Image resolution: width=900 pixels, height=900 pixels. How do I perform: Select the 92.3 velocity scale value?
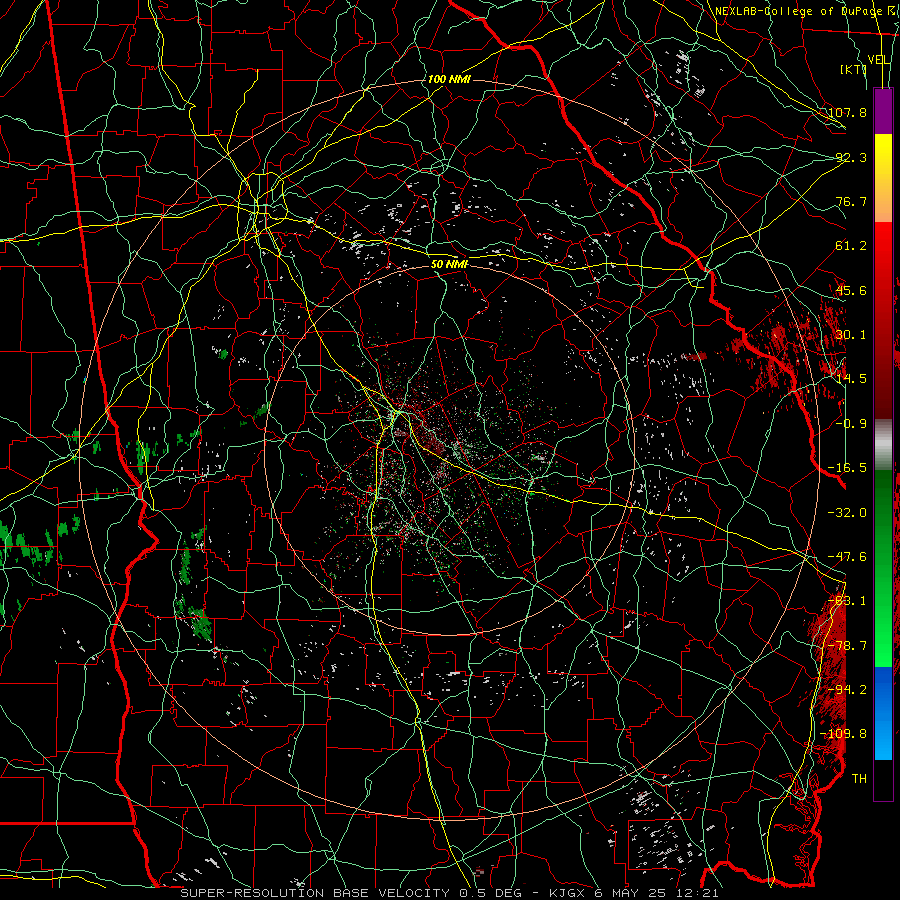click(852, 157)
